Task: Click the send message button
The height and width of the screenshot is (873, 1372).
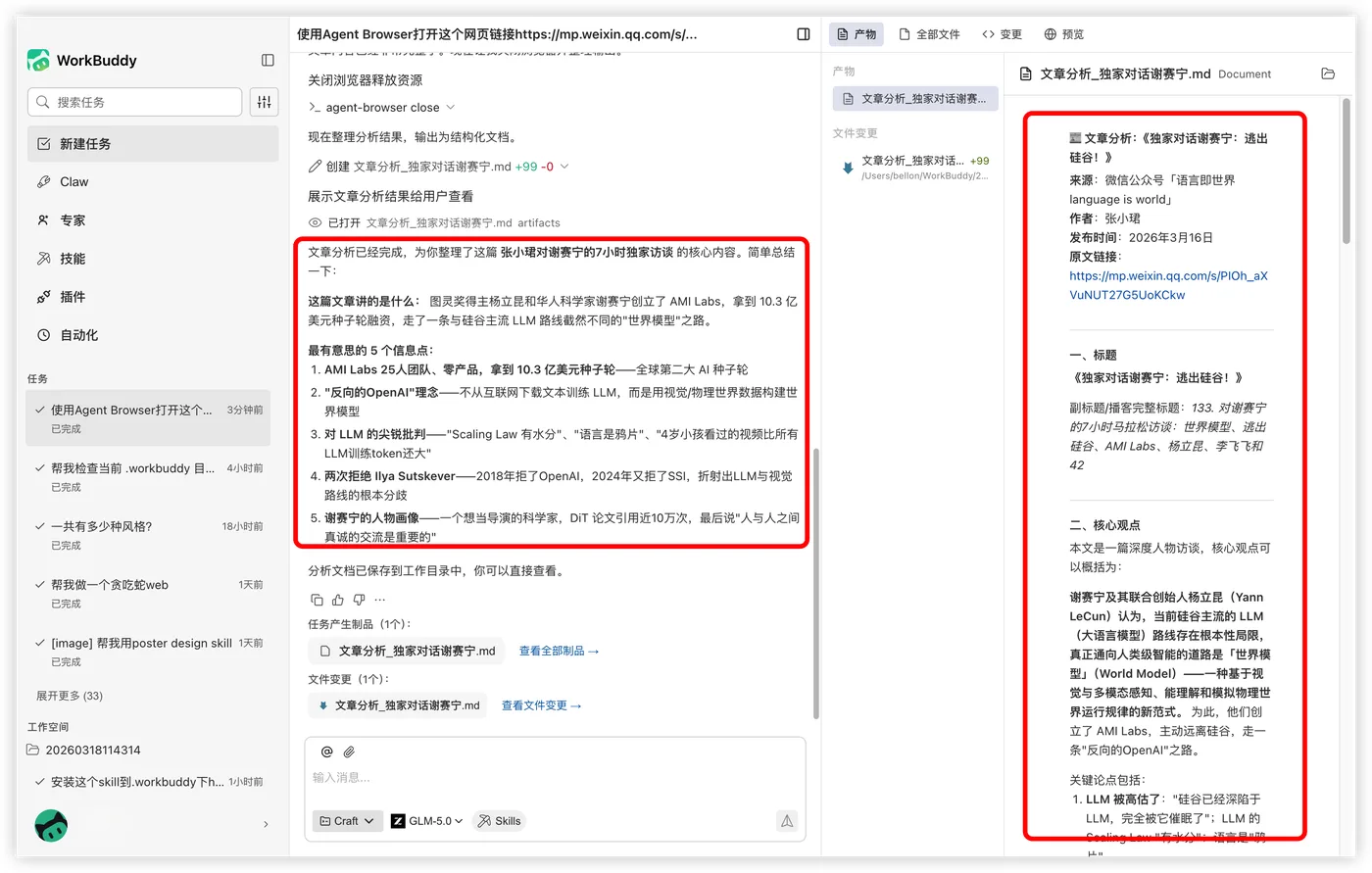Action: 787,821
